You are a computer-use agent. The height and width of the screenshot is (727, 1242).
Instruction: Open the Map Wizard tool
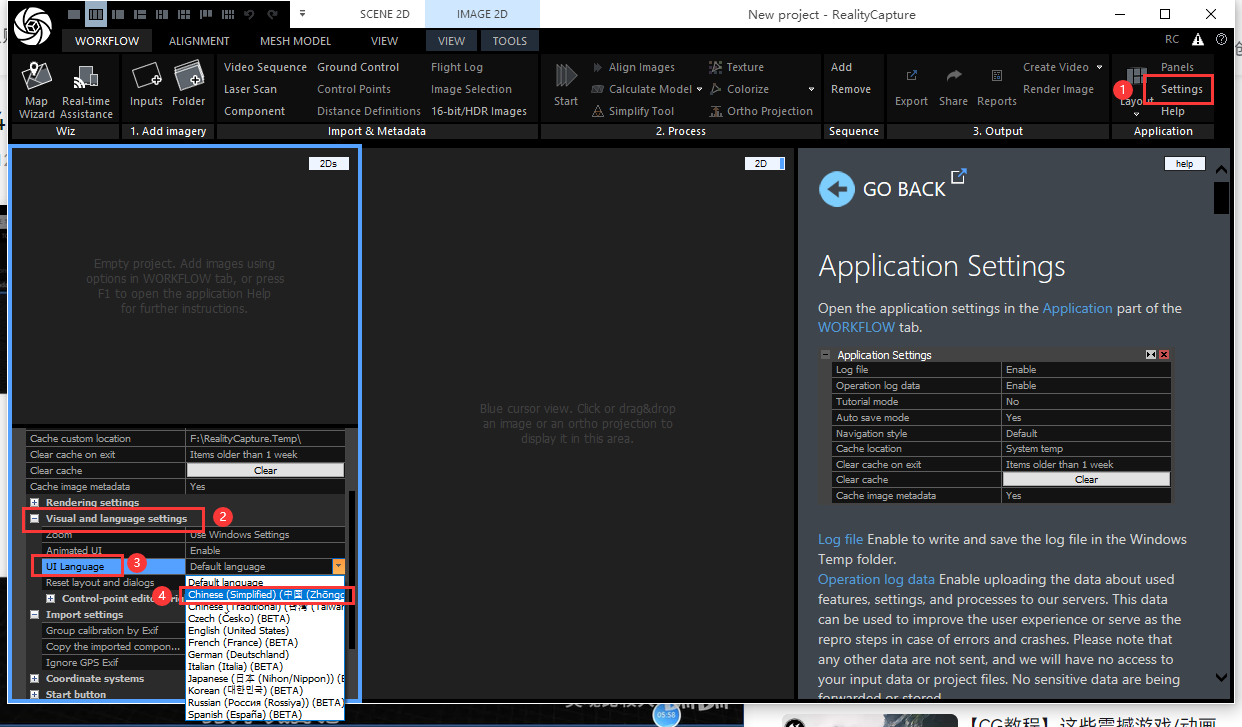point(37,90)
